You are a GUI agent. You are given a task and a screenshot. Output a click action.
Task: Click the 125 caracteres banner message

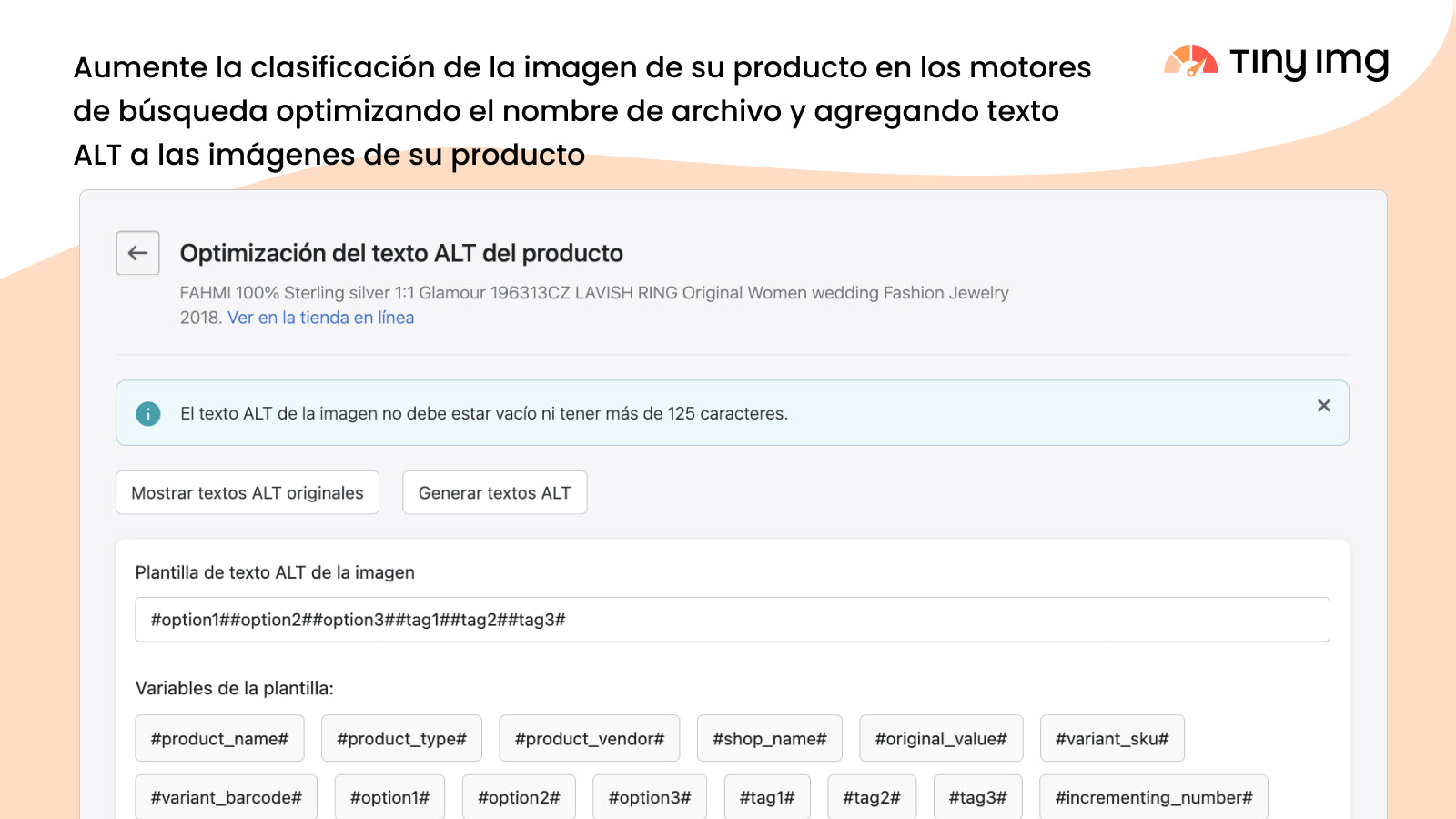484,413
